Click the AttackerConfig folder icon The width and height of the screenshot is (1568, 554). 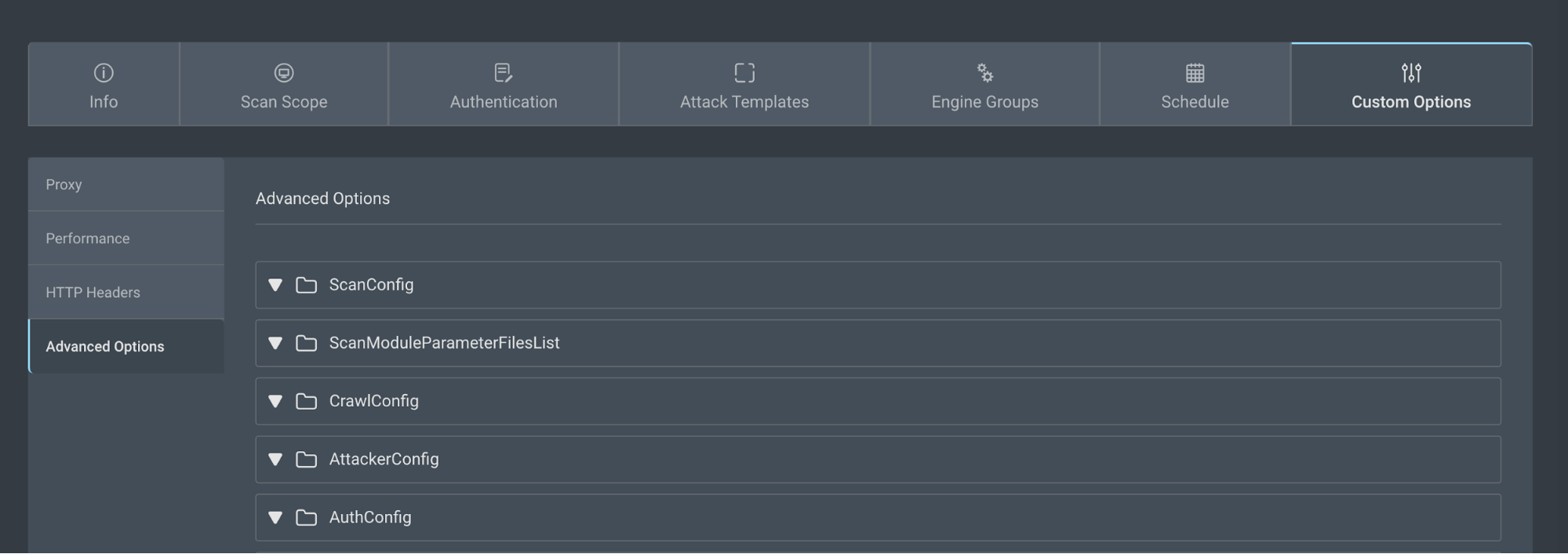(306, 459)
